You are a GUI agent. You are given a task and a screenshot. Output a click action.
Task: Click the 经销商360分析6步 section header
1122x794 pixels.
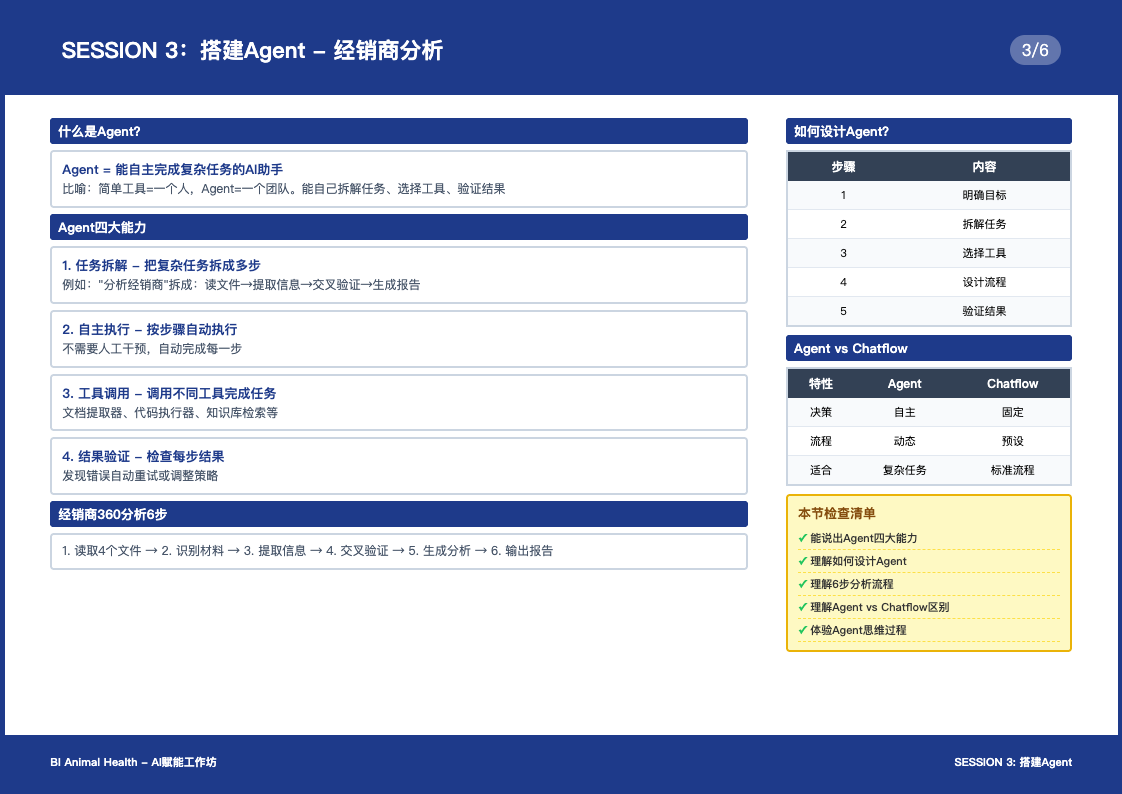coord(398,514)
